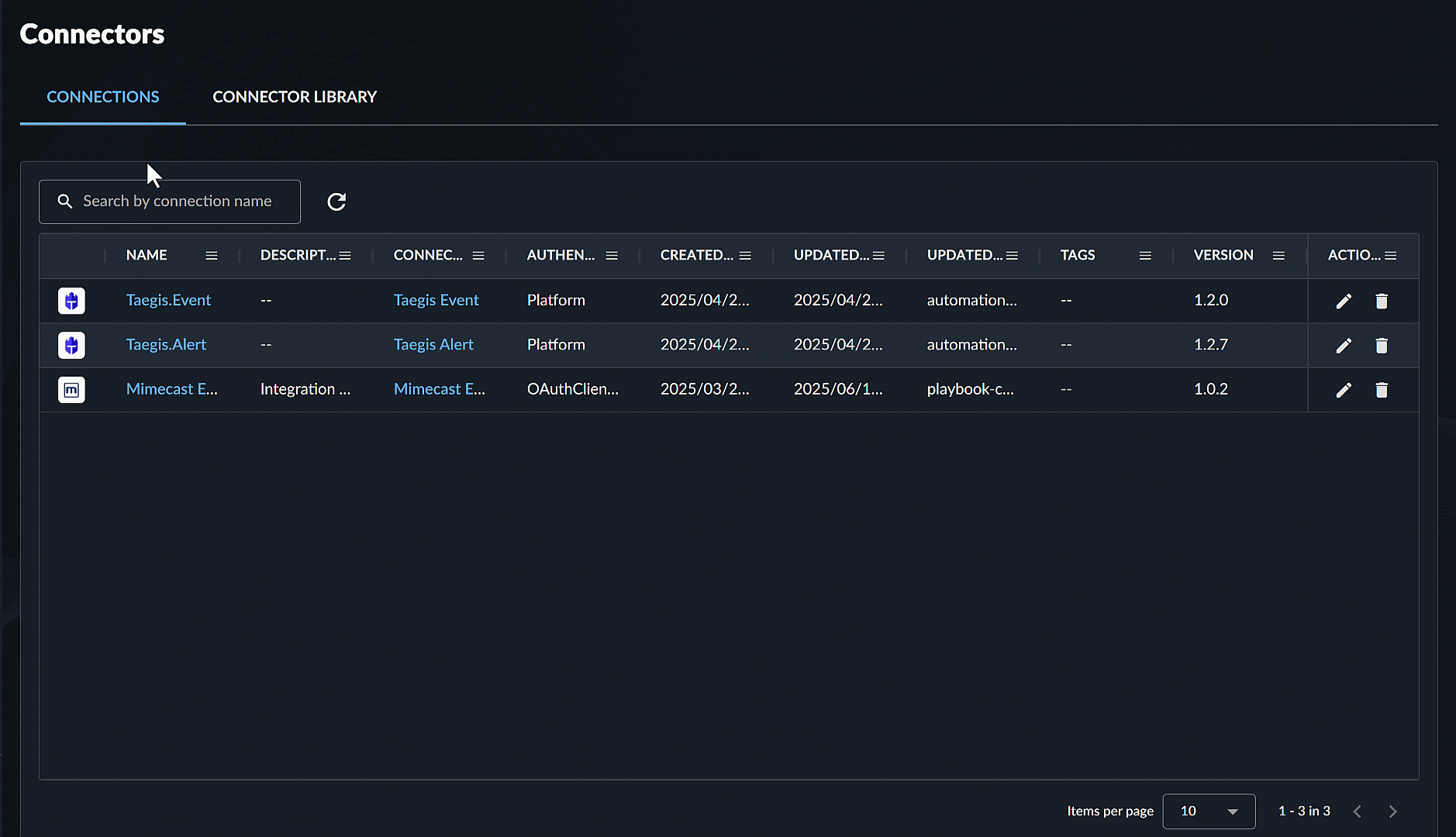Edit the Taegis.Alert connection
1456x837 pixels.
1344,345
